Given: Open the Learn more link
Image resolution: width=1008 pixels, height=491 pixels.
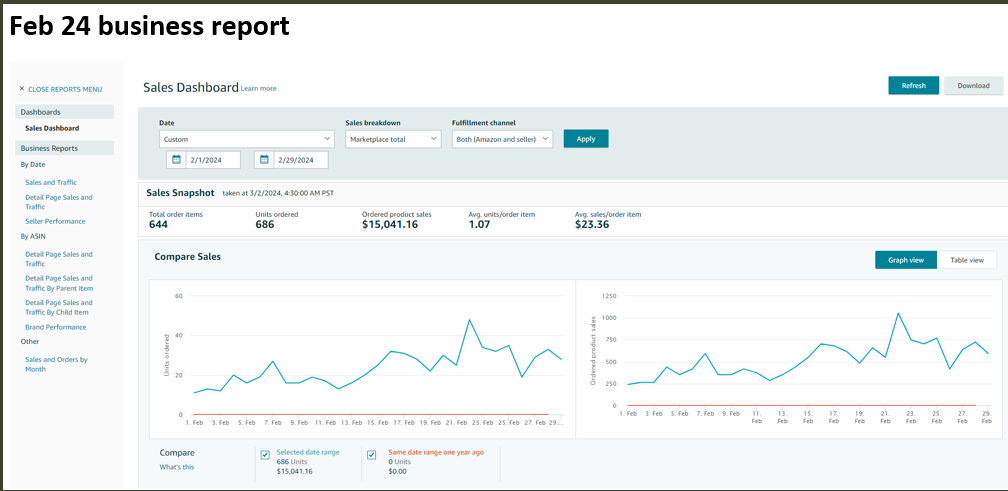Looking at the screenshot, I should tap(259, 89).
